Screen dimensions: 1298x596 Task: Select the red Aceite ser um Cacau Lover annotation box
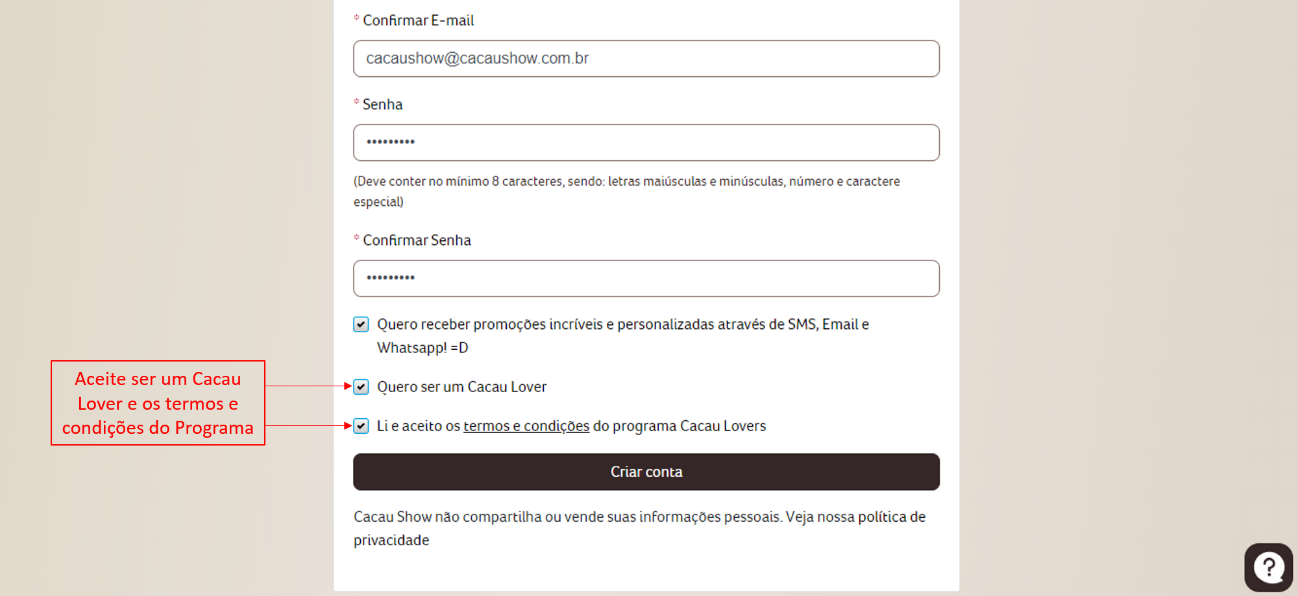point(158,403)
